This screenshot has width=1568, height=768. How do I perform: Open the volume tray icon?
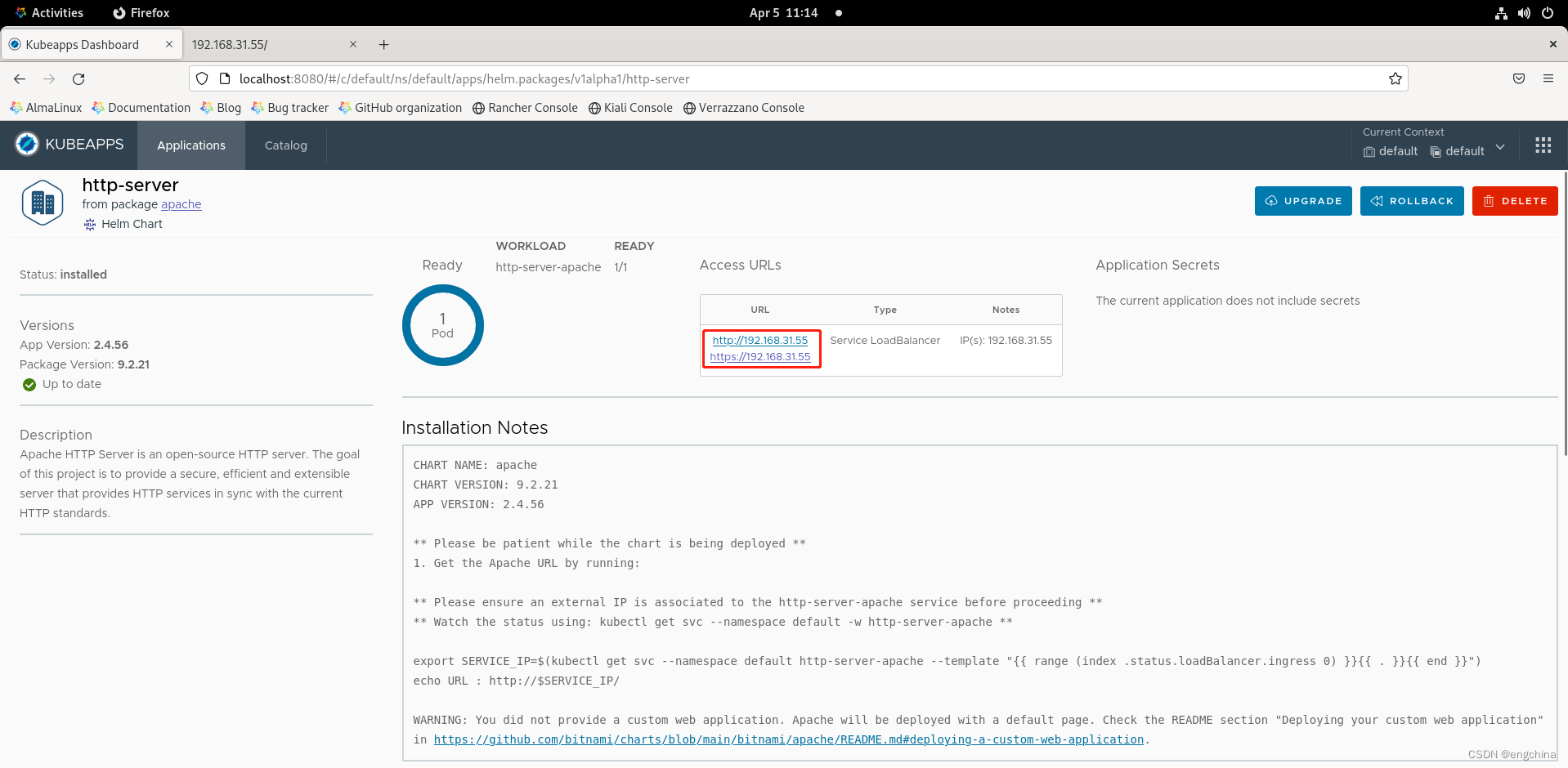pos(1524,13)
